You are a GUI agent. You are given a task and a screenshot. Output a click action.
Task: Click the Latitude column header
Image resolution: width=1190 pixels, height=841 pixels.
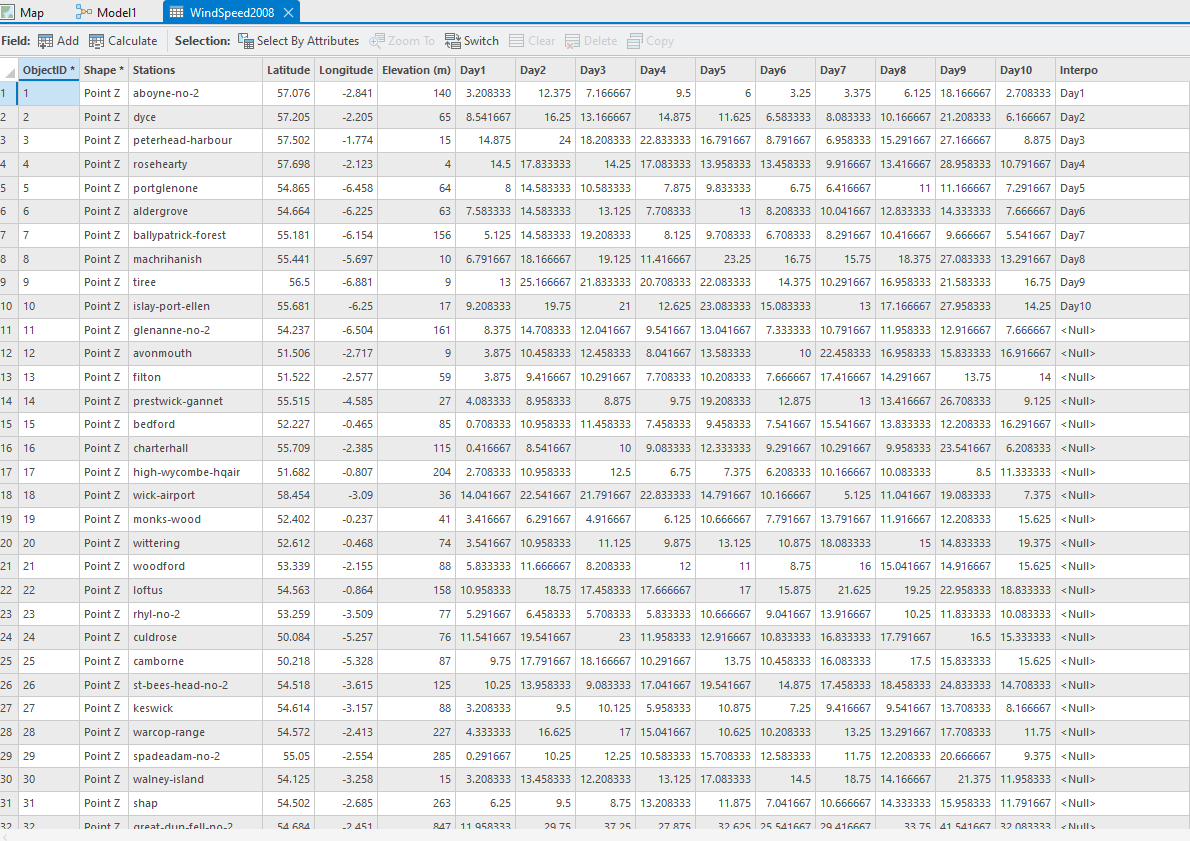[288, 70]
